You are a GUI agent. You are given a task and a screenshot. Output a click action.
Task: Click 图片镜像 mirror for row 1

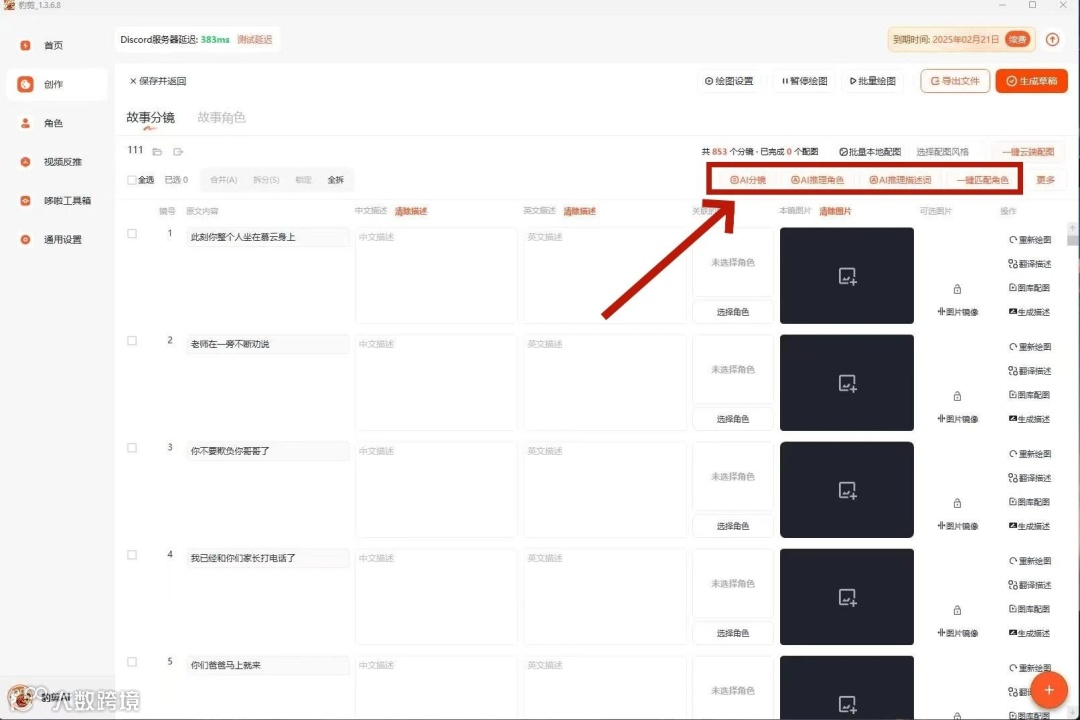click(x=958, y=312)
